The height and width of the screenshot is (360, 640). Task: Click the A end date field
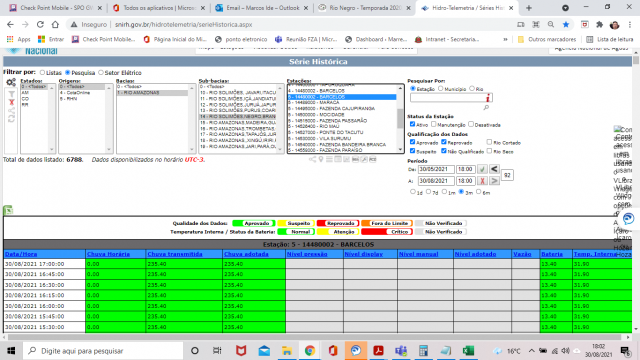coord(436,181)
